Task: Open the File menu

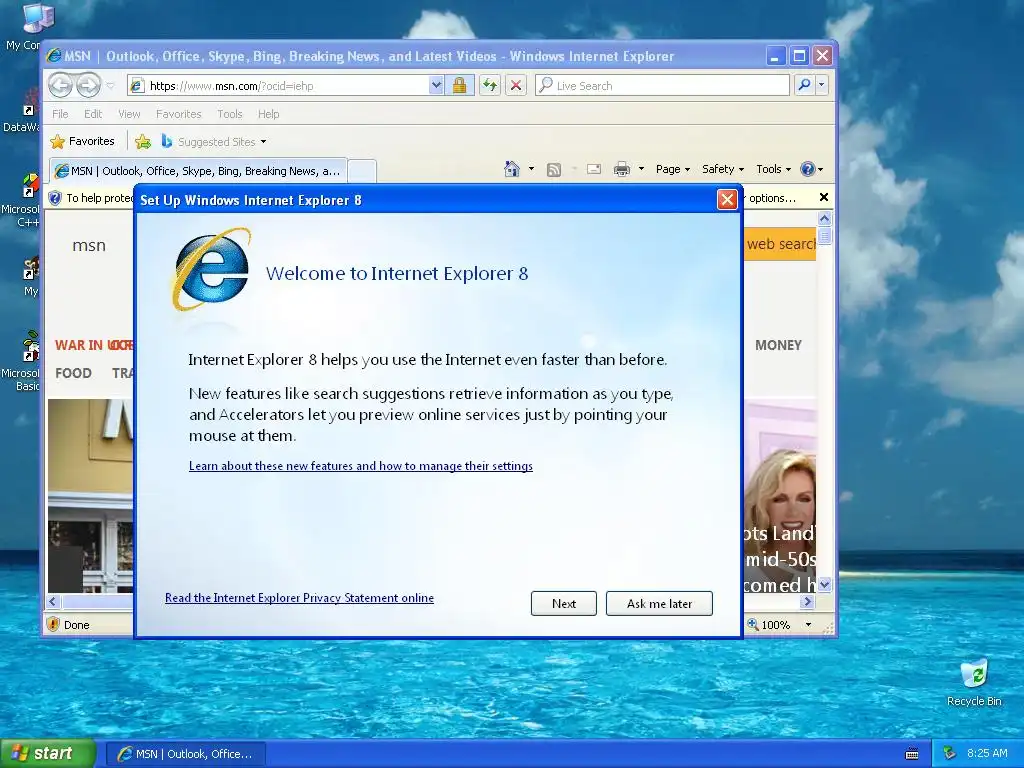Action: (x=60, y=114)
